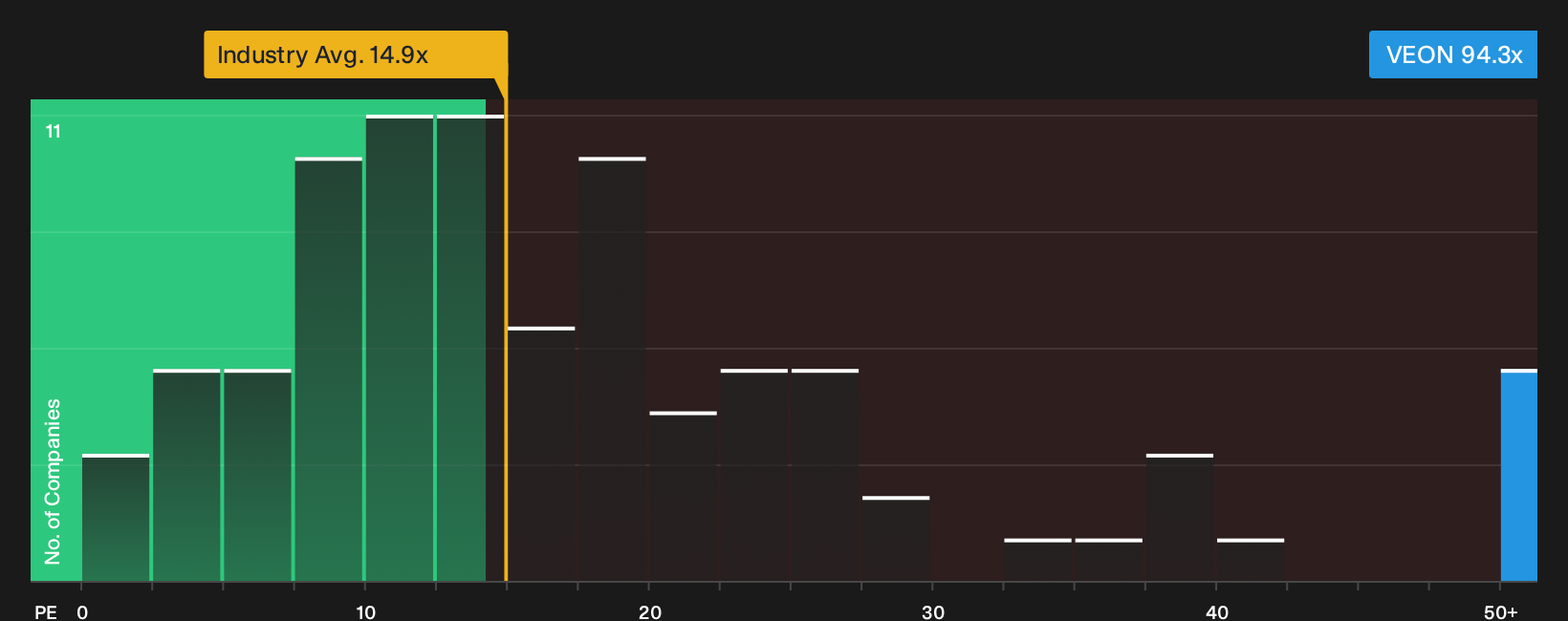The width and height of the screenshot is (1568, 621).
Task: Click the x-axis tick label '0'
Action: 82,611
